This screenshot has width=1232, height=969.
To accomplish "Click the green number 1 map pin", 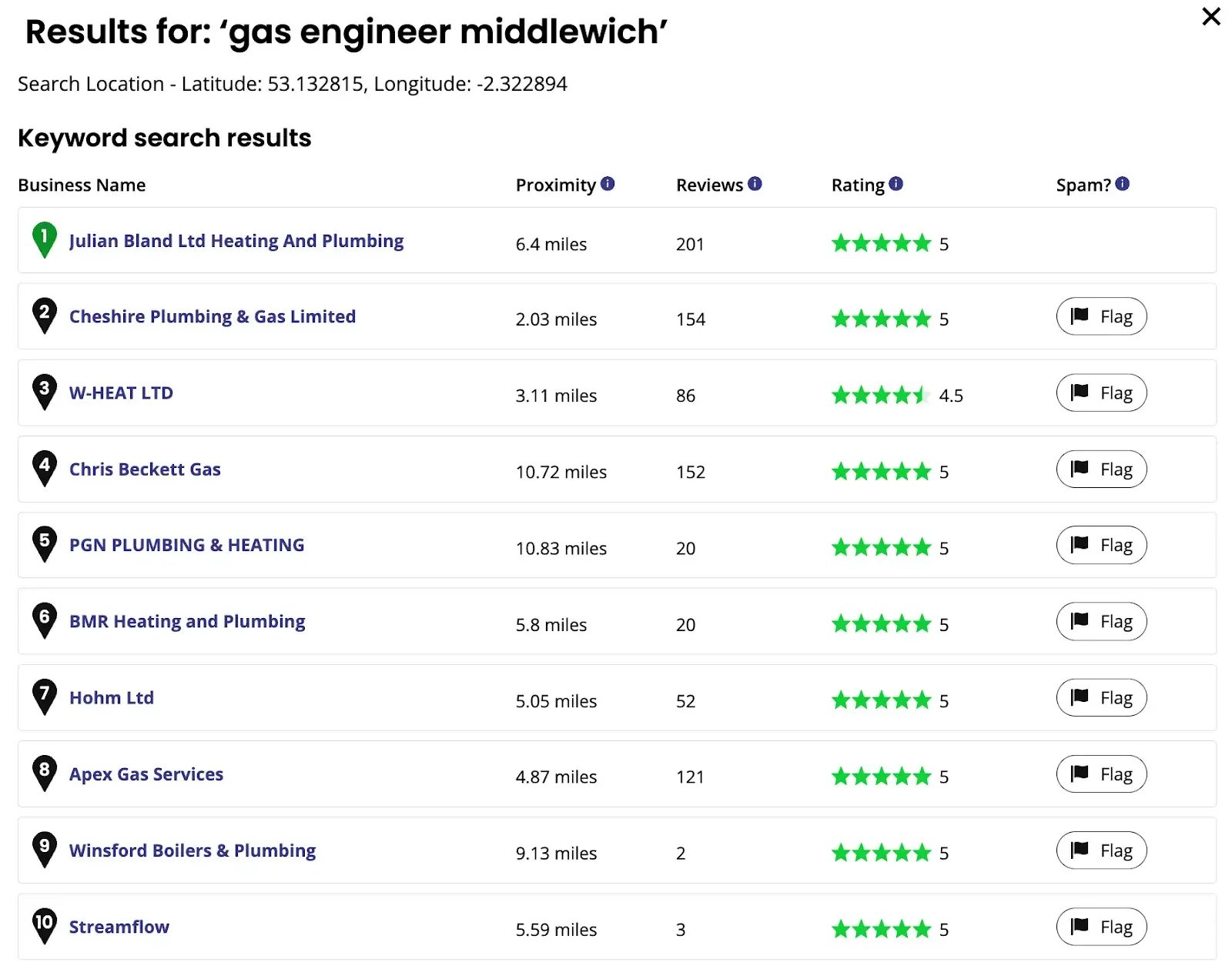I will click(x=45, y=239).
